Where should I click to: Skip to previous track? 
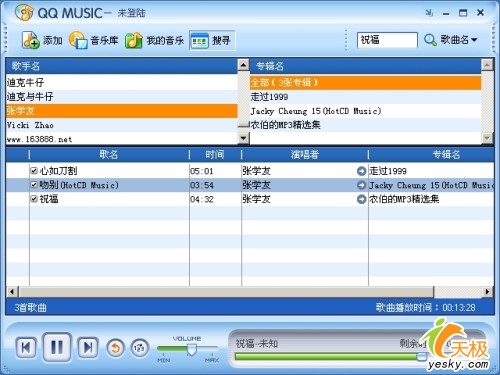tap(26, 348)
